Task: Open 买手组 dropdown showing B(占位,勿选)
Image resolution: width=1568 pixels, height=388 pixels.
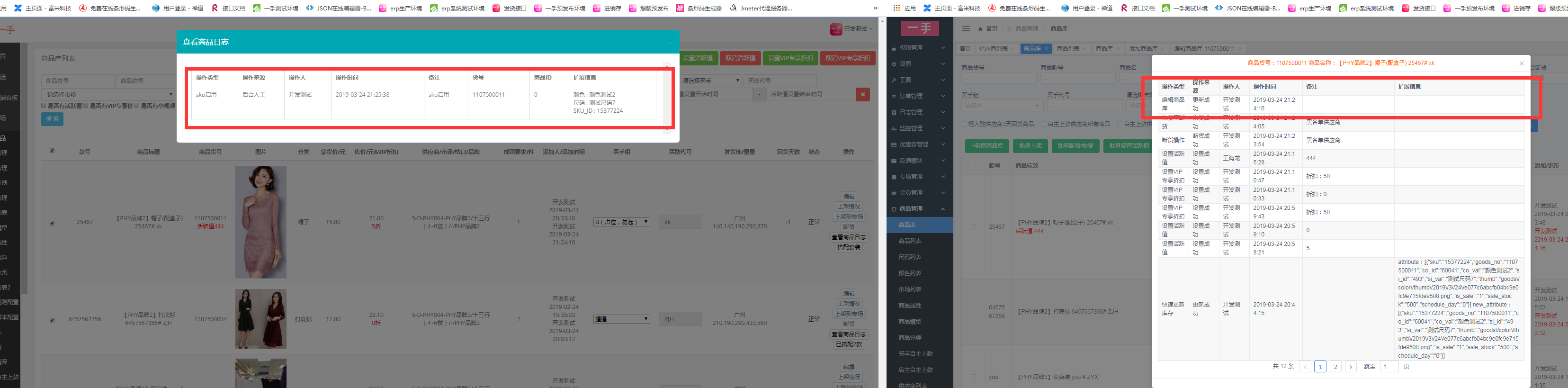Action: [x=621, y=222]
